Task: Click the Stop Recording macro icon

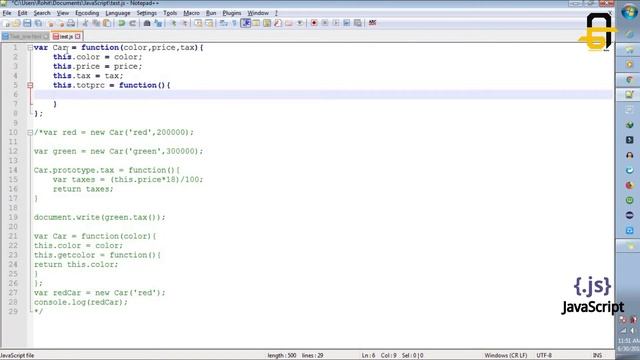Action: click(x=325, y=23)
